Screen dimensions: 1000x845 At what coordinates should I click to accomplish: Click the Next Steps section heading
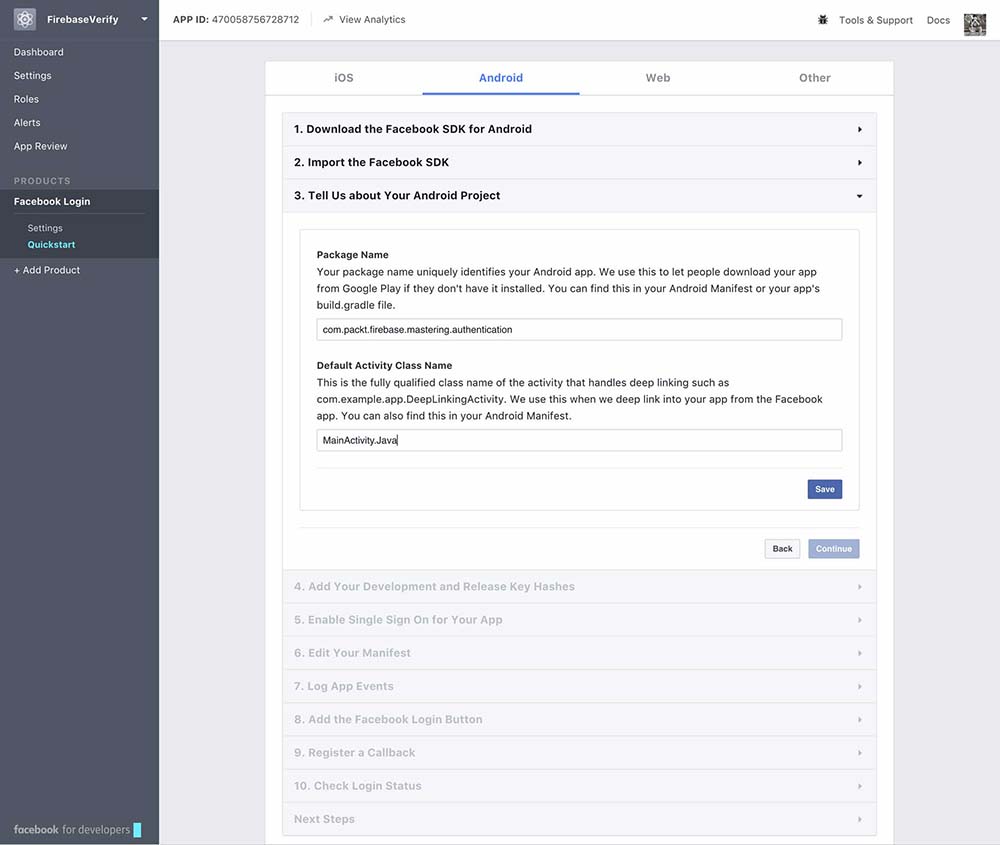(324, 819)
